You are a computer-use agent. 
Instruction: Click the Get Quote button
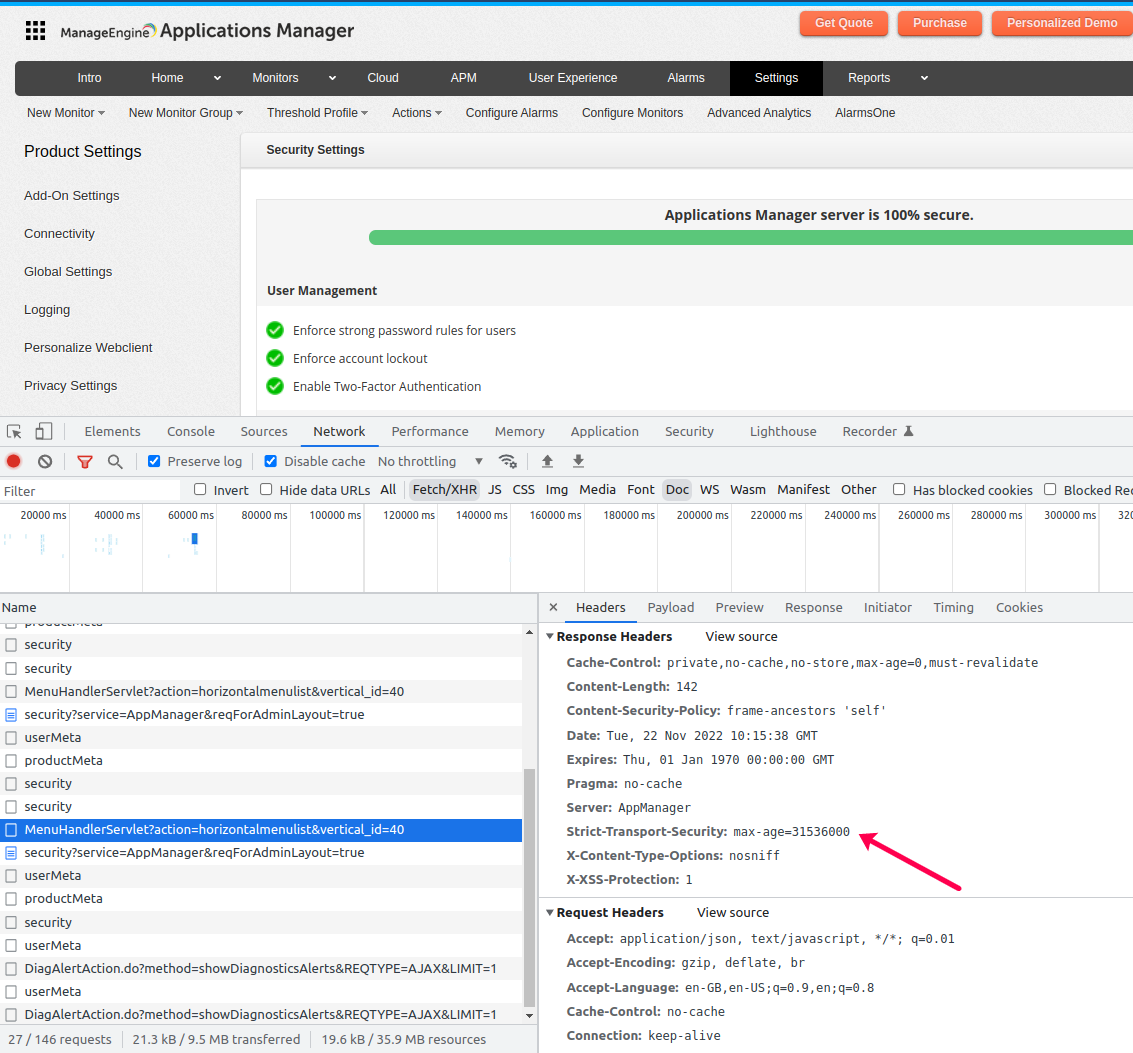(843, 23)
